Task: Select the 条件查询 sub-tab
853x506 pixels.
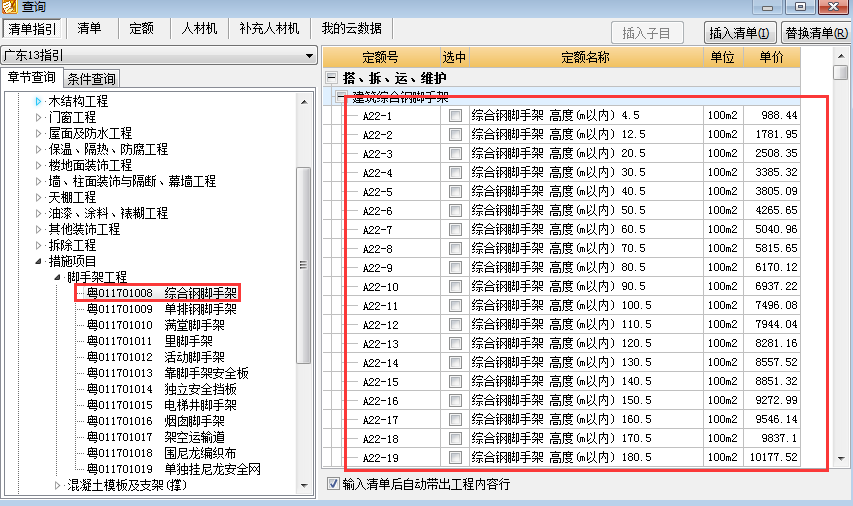Action: click(91, 79)
